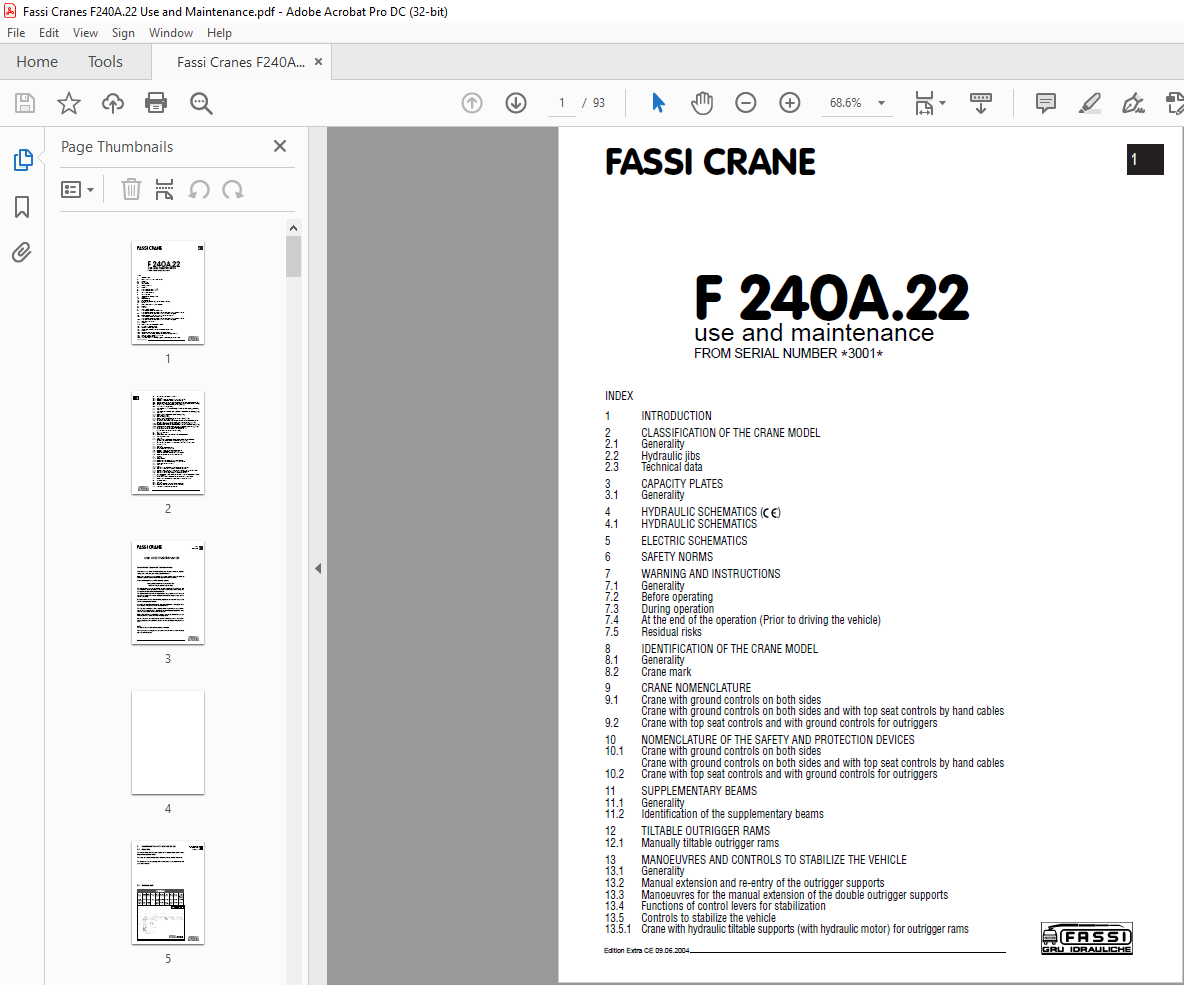1184x985 pixels.
Task: Open the Window menu
Action: coord(171,32)
